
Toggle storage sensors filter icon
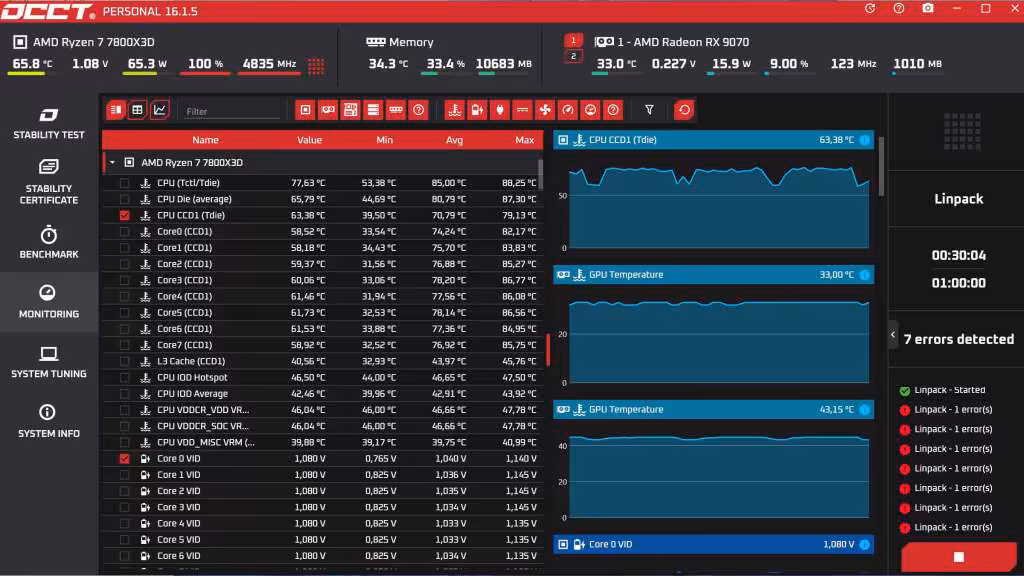coord(373,110)
